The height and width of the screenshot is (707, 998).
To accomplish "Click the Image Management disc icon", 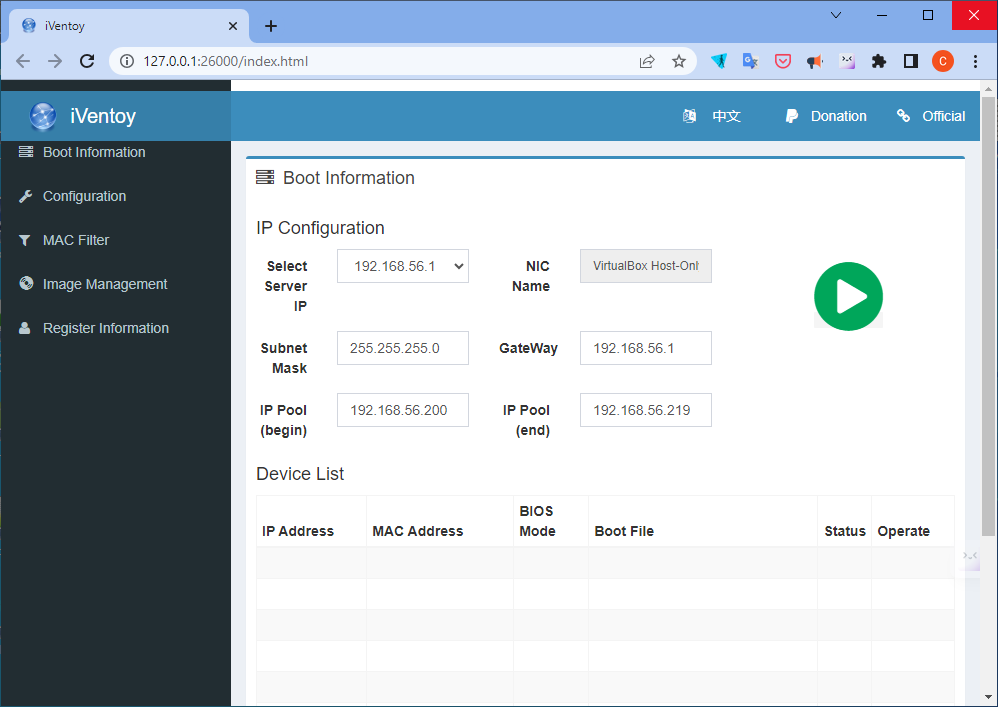I will tap(26, 283).
